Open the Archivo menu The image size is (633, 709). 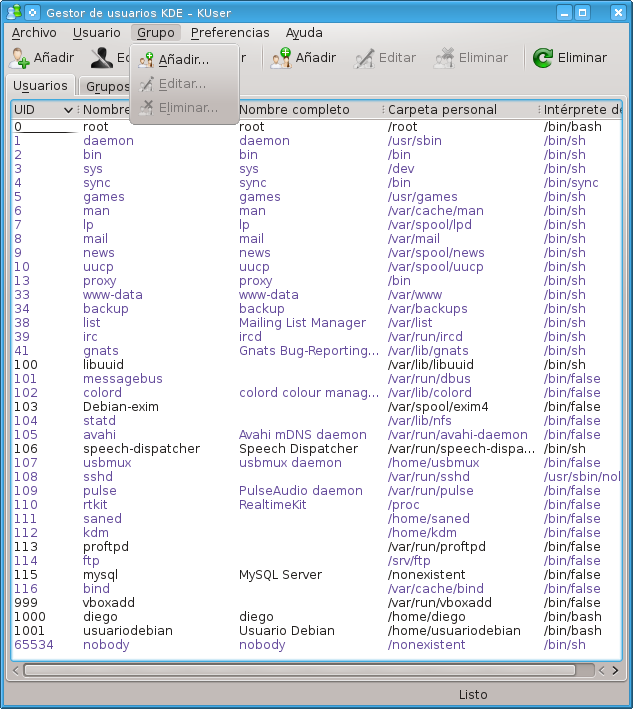[34, 33]
